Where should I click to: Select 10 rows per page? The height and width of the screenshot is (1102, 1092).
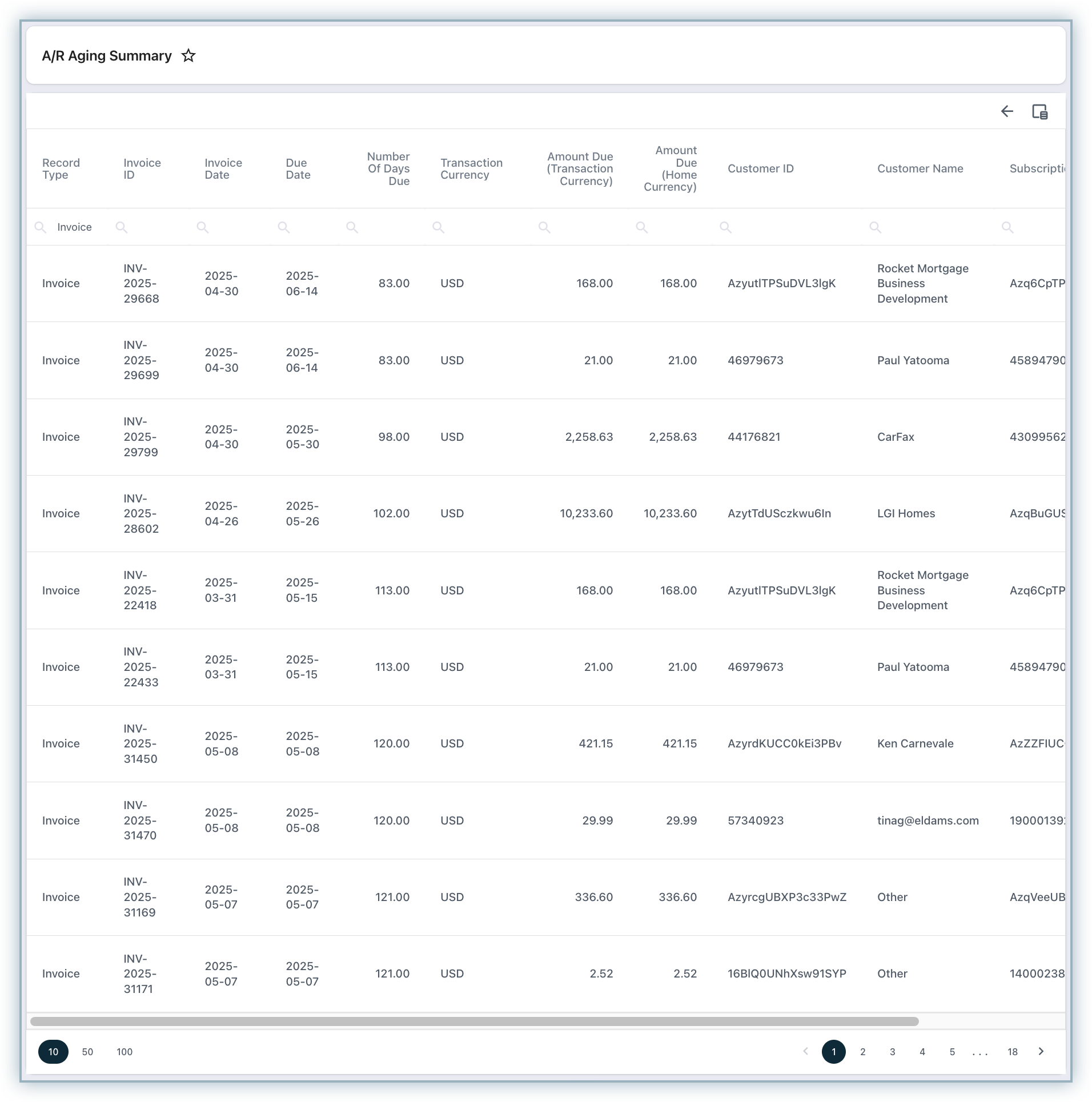click(x=53, y=1052)
